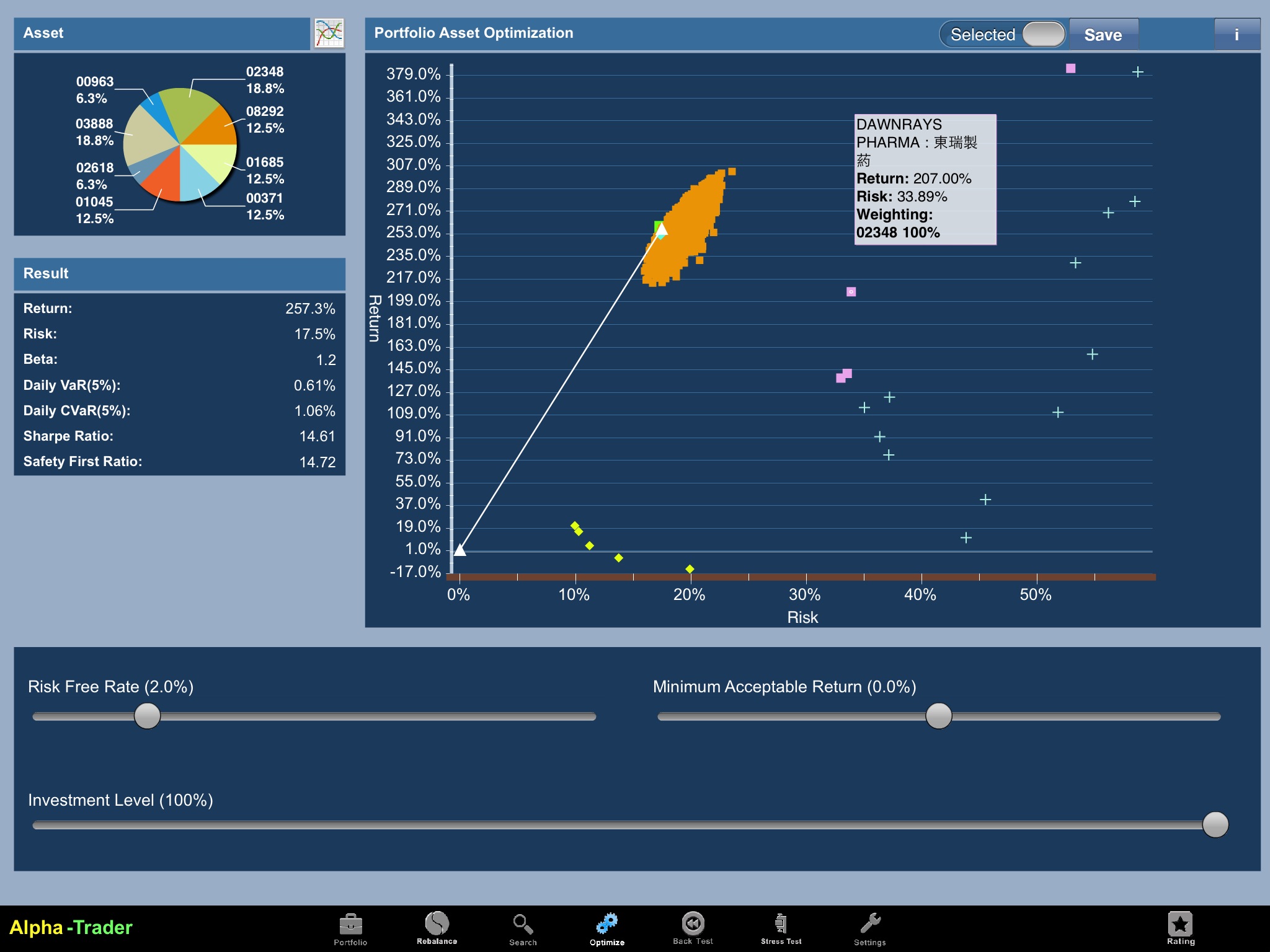1270x952 pixels.
Task: Select the 02348 pie slice
Action: point(187,112)
